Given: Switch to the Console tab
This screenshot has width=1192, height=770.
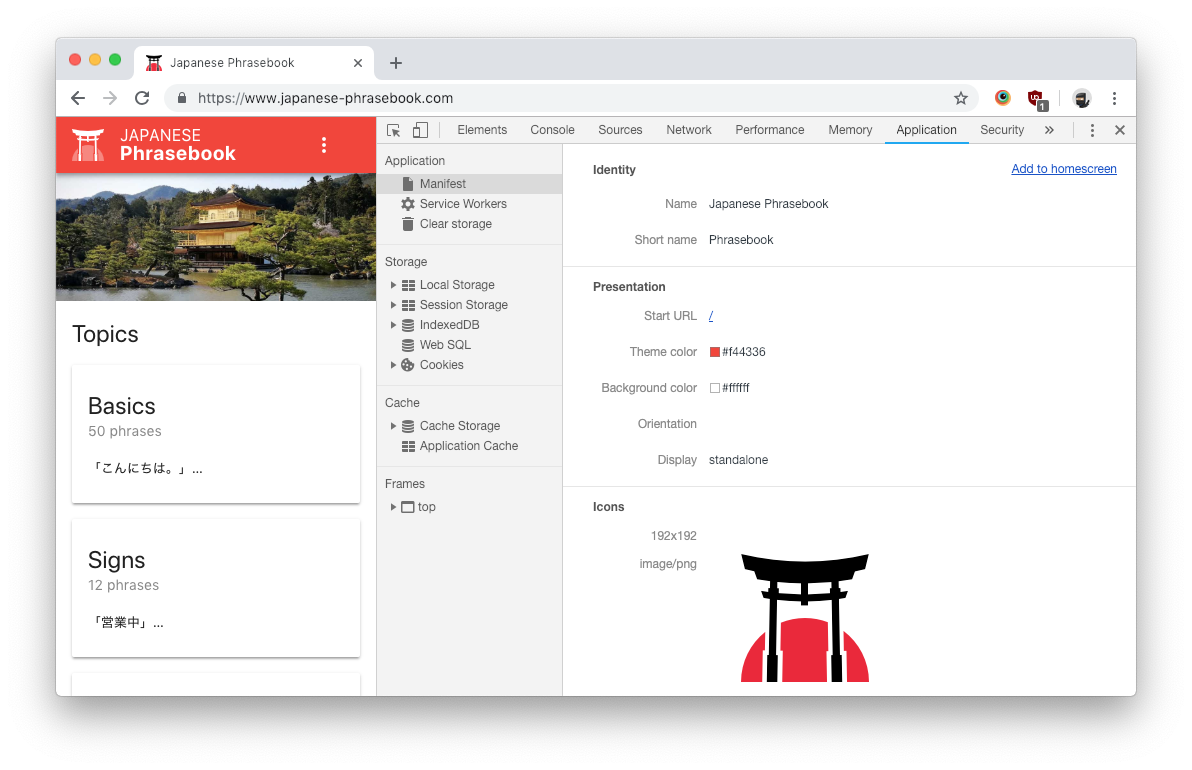Looking at the screenshot, I should (x=552, y=130).
